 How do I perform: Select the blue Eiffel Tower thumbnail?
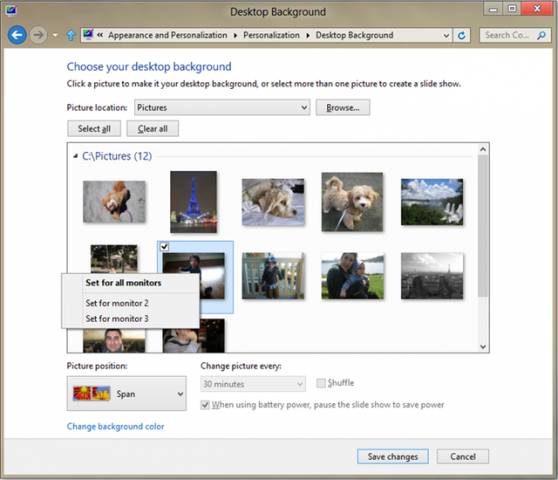click(193, 202)
